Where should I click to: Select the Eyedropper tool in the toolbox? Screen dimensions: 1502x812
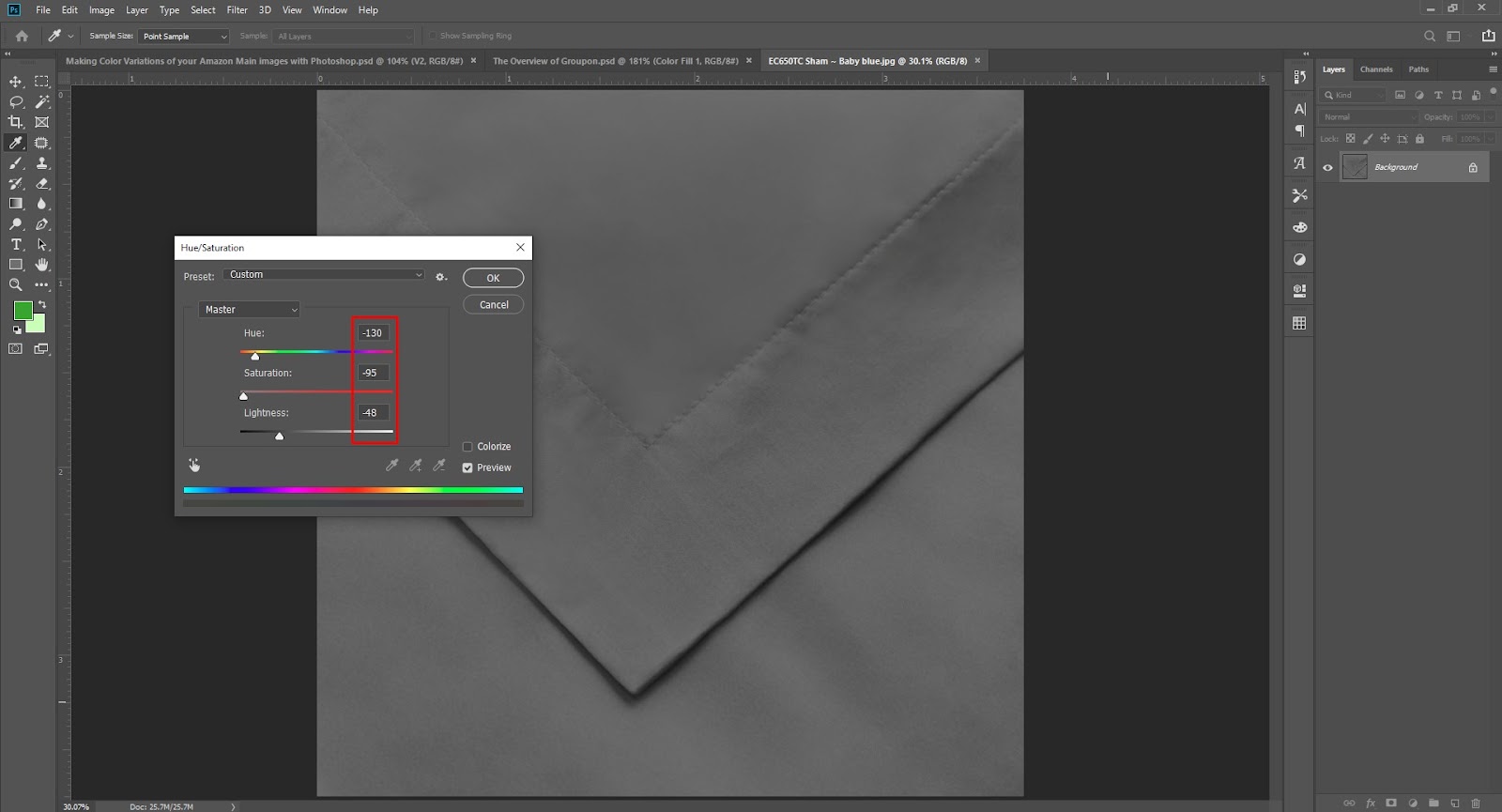16,143
